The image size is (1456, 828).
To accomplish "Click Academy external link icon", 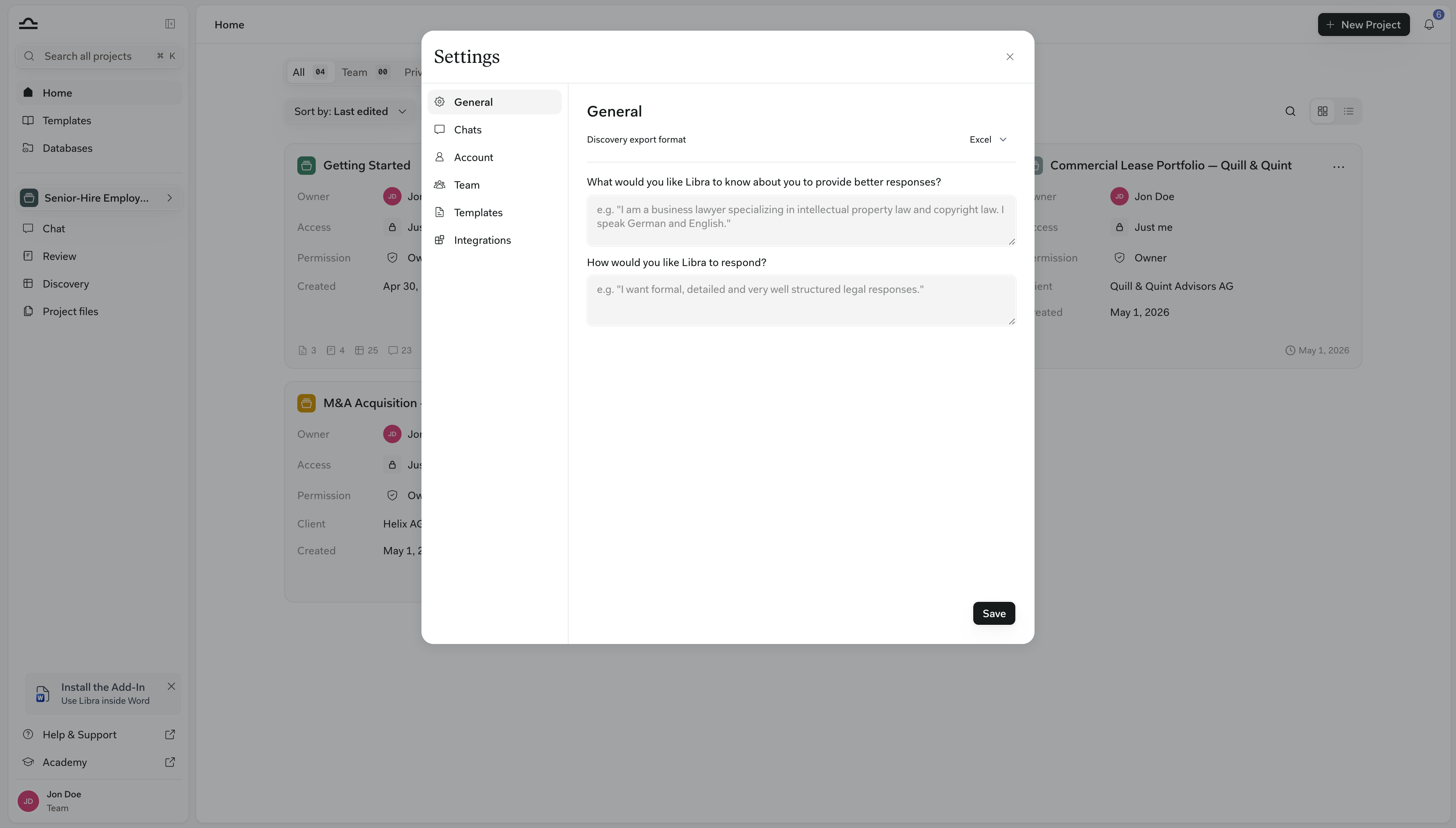I will click(170, 762).
